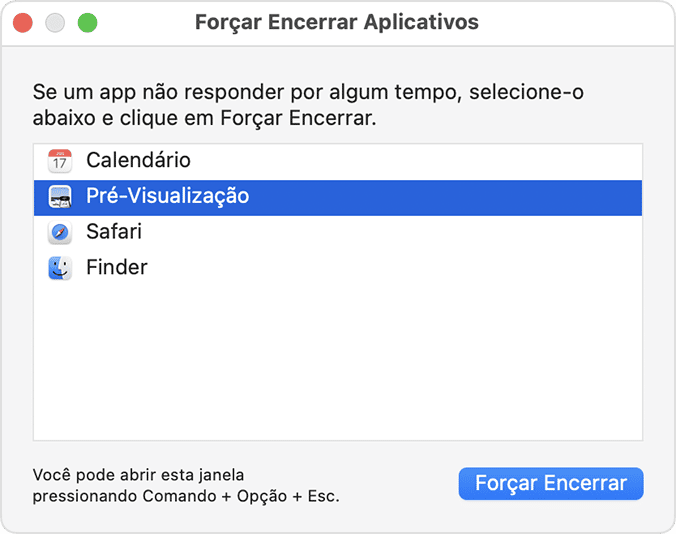Screen dimensions: 676x534
Task: Click the Pré-Visualização app icon
Action: 60,197
